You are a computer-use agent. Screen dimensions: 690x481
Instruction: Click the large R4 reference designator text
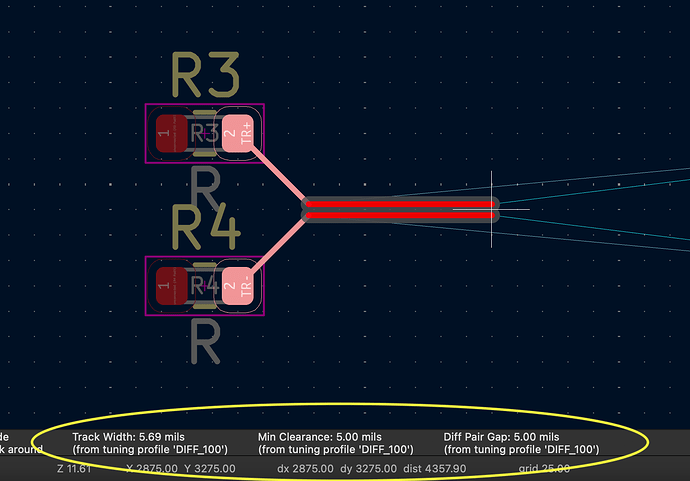206,229
